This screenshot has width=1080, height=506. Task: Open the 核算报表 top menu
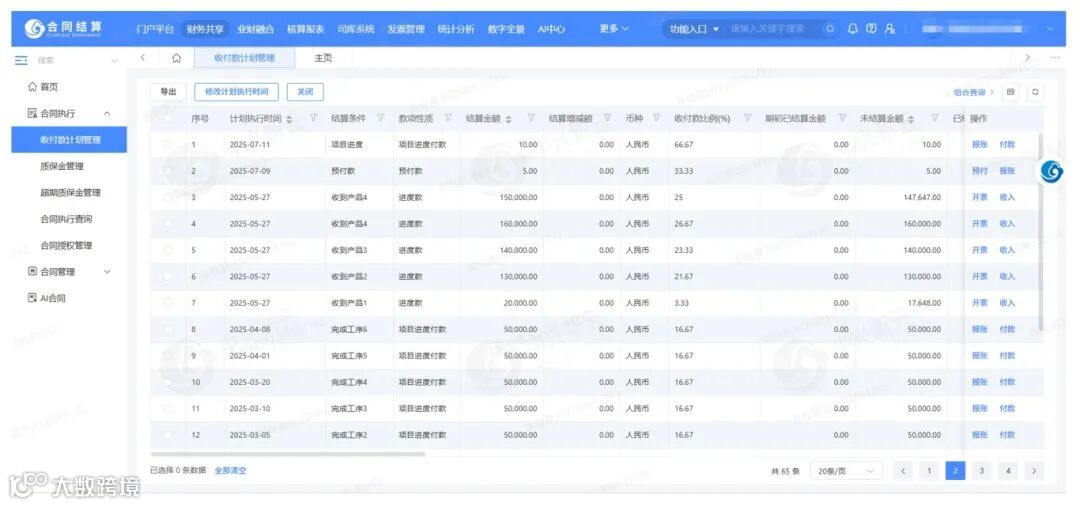[305, 29]
